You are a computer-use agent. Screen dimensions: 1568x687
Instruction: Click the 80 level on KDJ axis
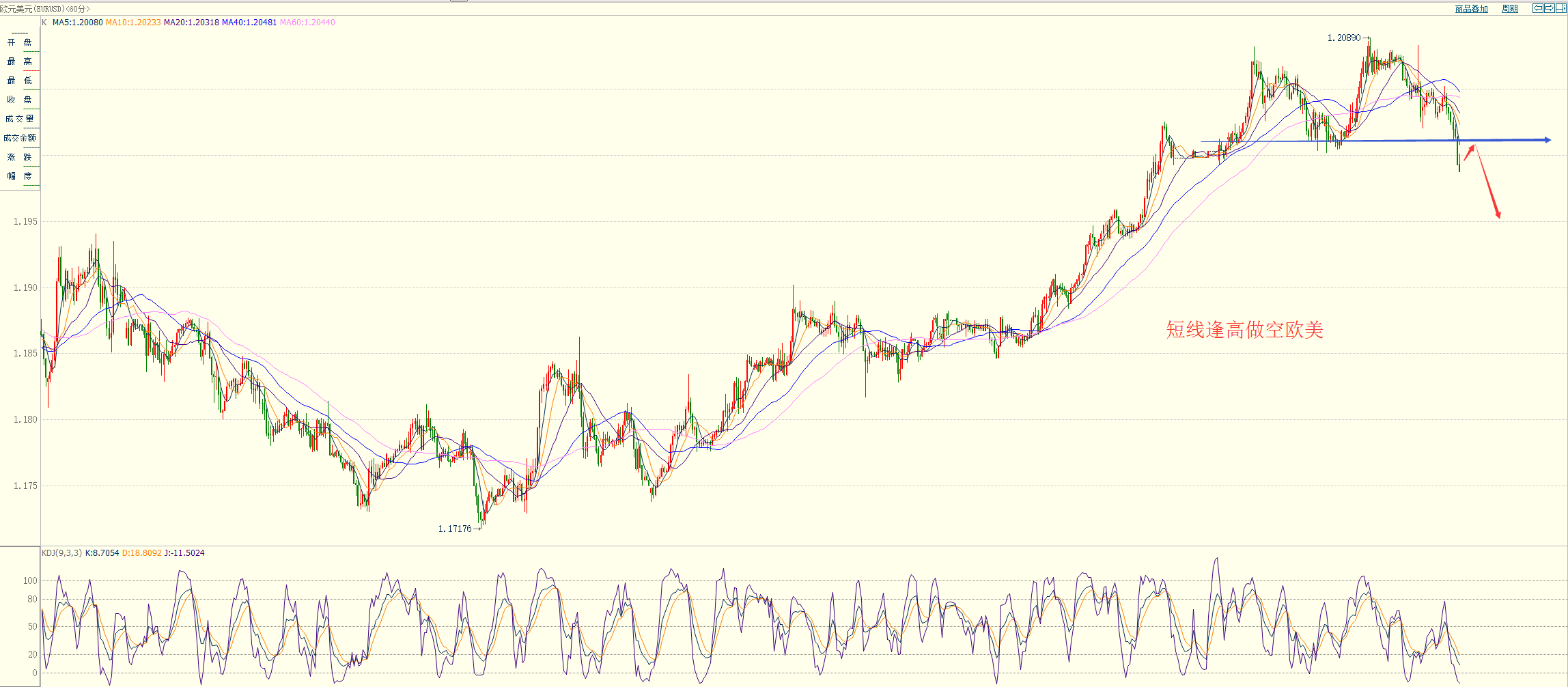coord(33,600)
